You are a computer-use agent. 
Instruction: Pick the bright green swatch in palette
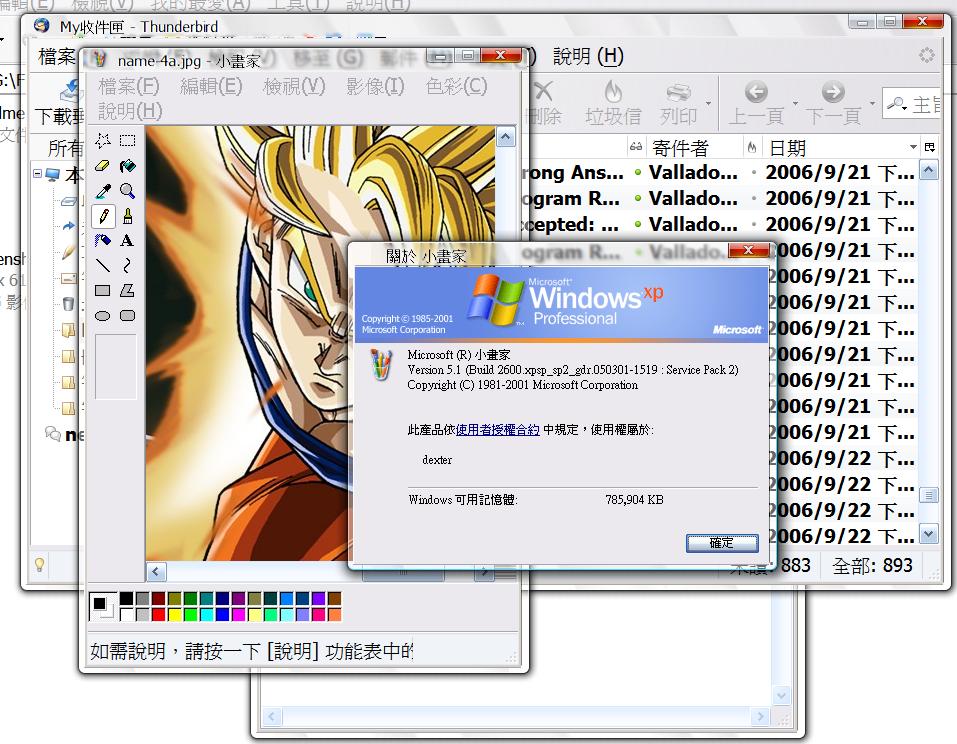click(190, 614)
